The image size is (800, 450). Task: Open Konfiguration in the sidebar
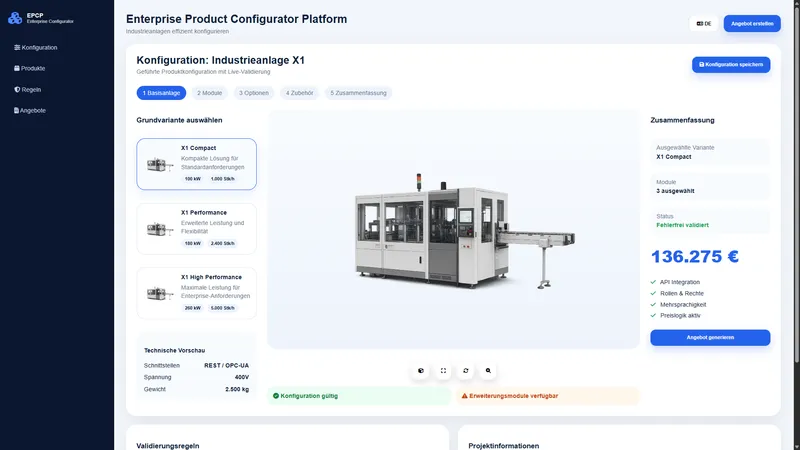(x=36, y=47)
